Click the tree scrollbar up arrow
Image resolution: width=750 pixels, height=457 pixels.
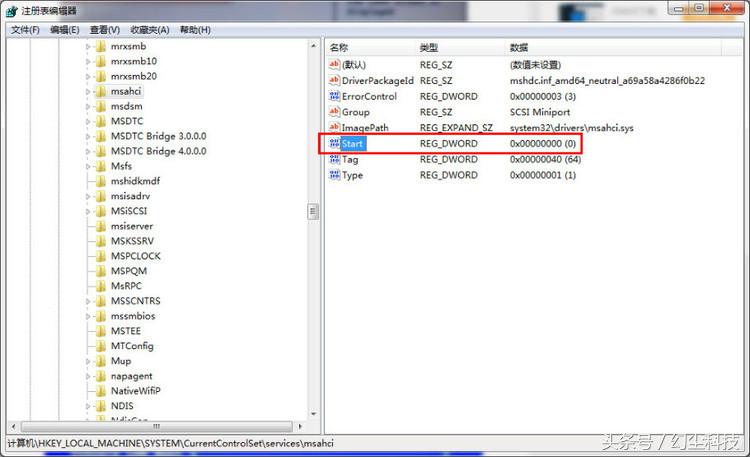tap(313, 46)
